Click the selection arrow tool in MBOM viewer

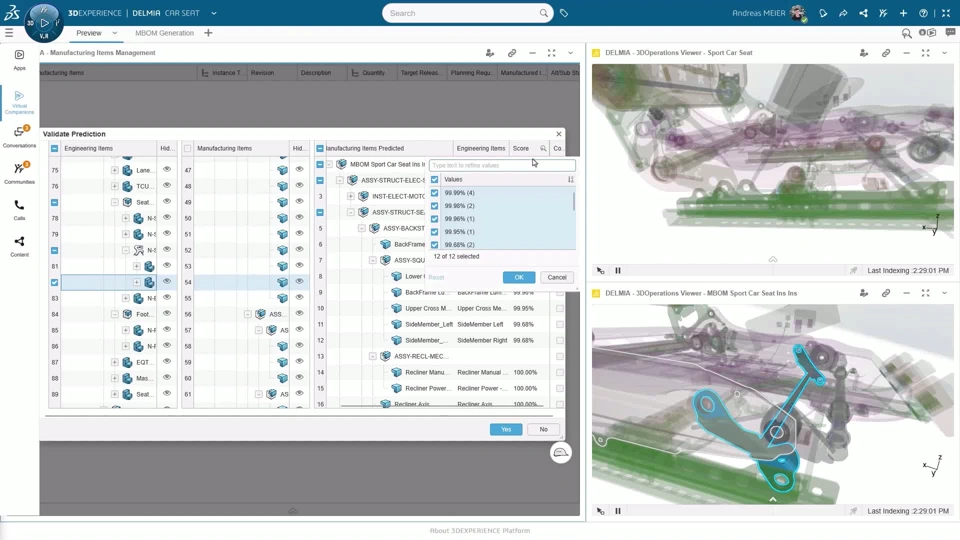coord(600,511)
